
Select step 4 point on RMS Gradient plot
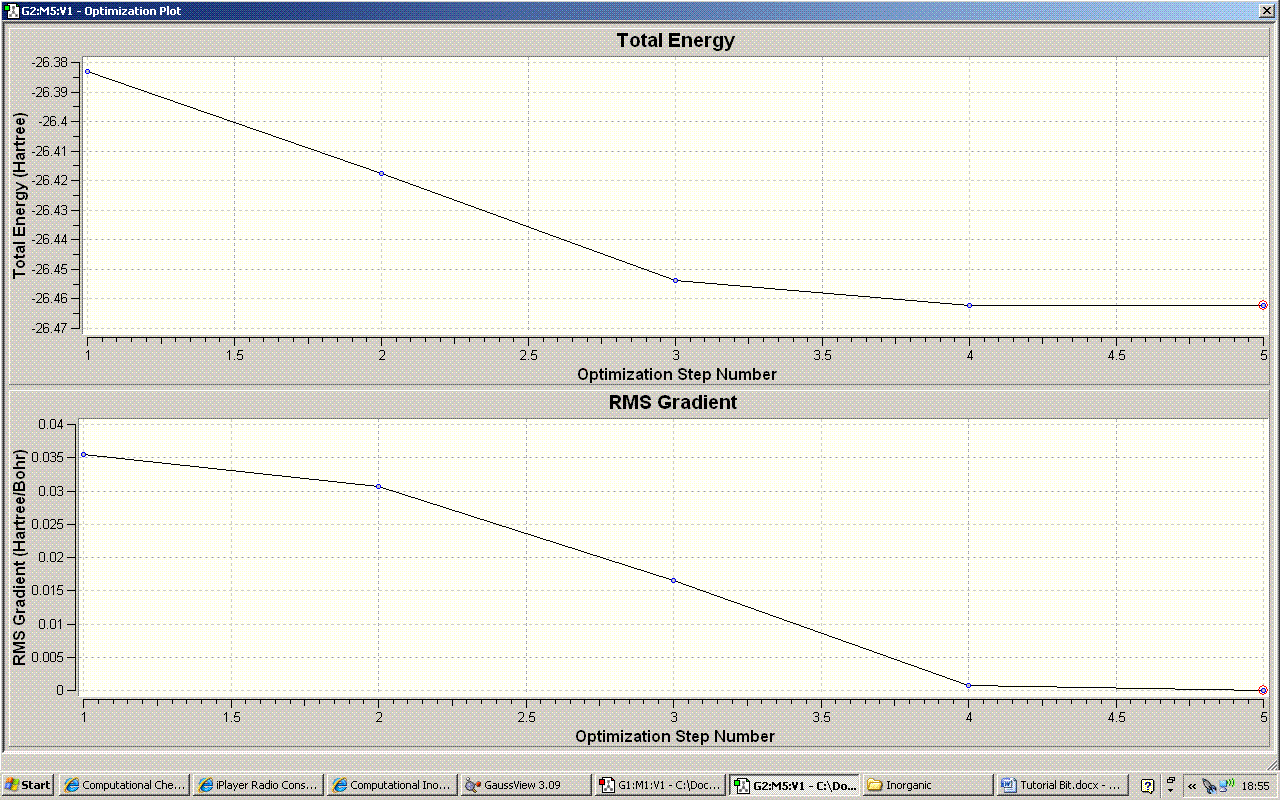tap(968, 686)
